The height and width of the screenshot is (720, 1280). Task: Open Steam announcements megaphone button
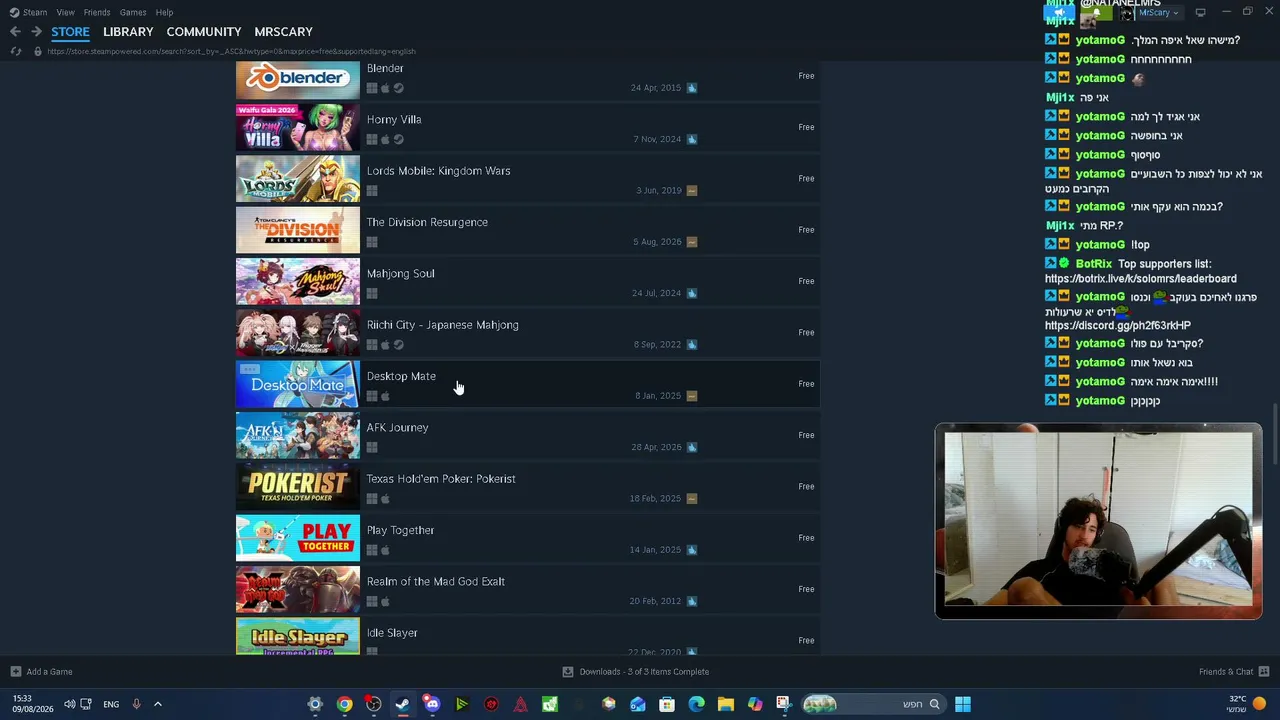click(1060, 13)
